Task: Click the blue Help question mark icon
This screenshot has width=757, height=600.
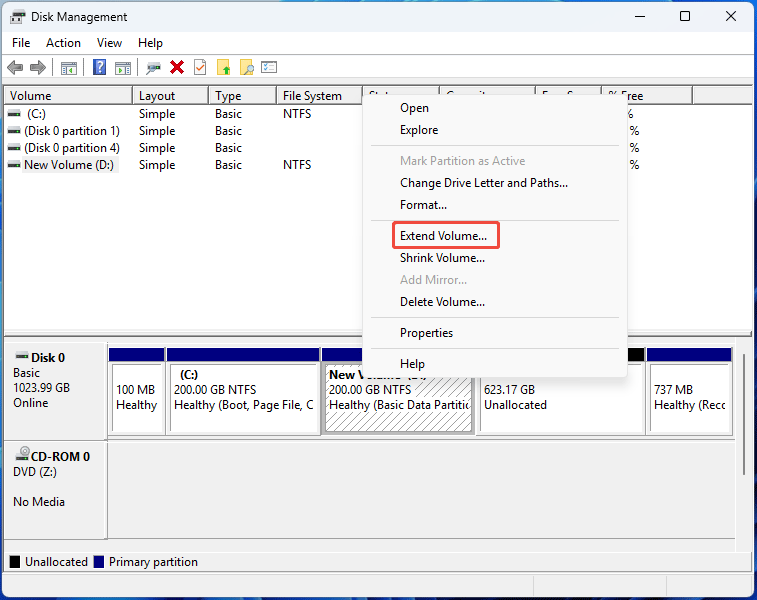Action: 99,67
